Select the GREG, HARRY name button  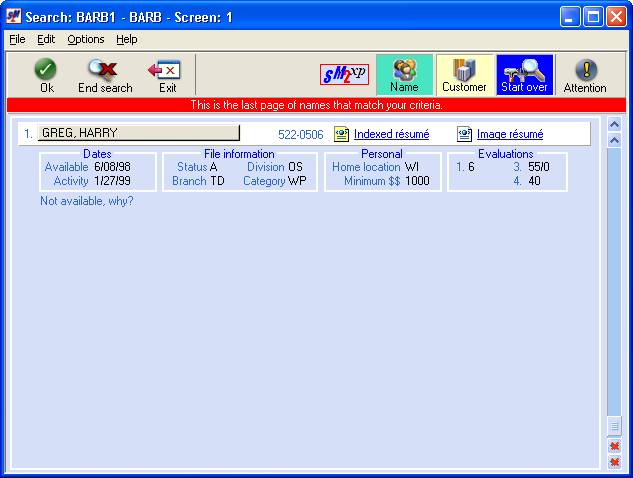click(x=138, y=133)
